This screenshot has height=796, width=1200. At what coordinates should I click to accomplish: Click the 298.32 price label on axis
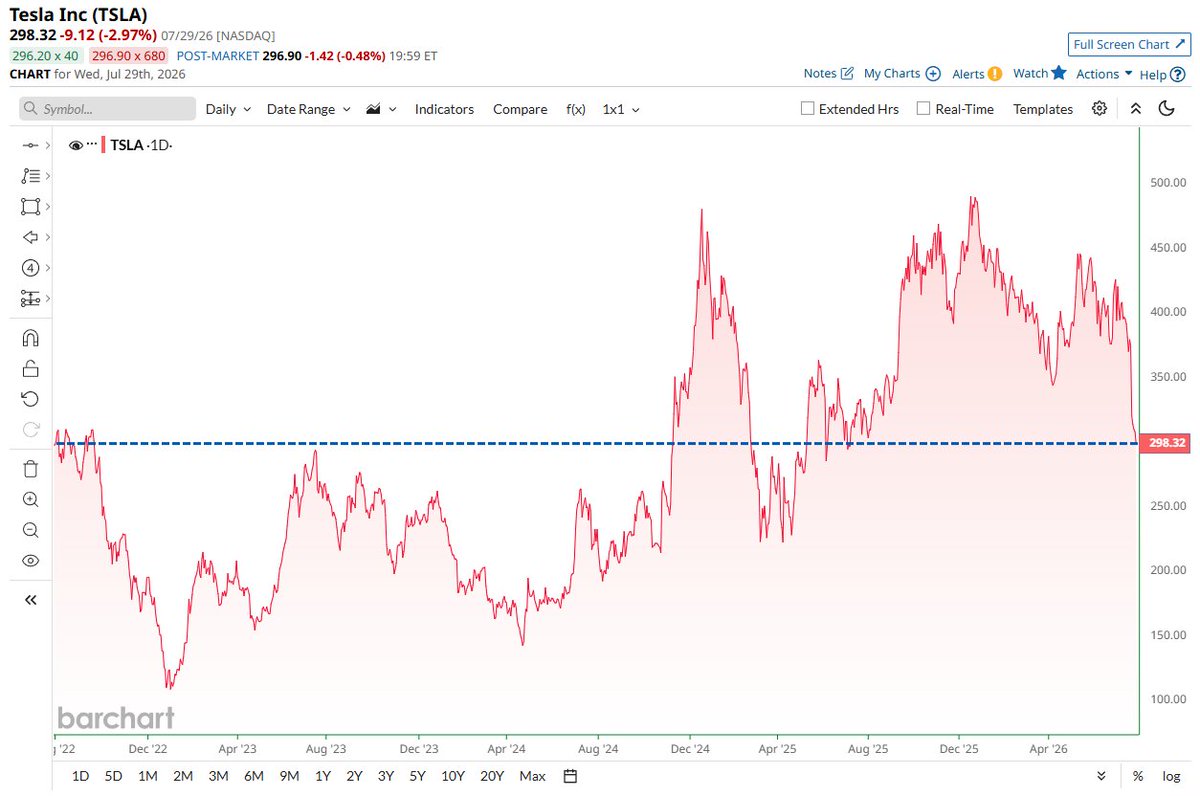click(1165, 443)
